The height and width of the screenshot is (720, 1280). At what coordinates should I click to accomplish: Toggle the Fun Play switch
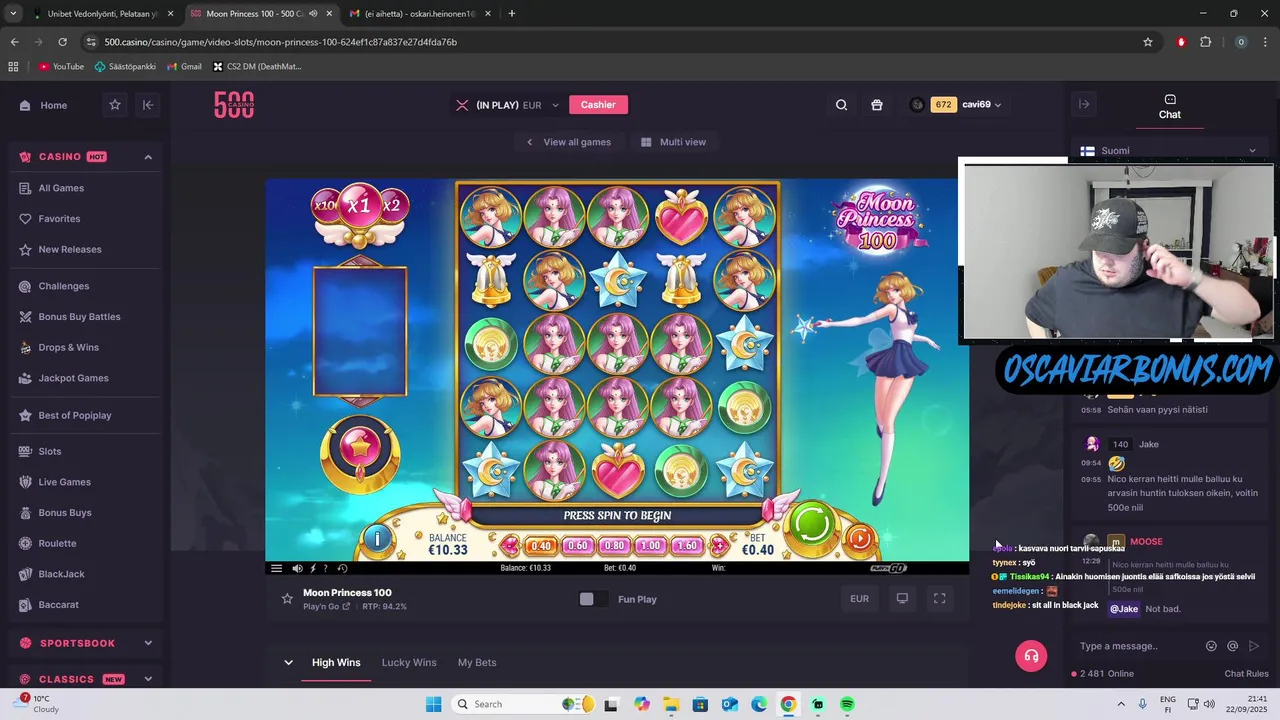pos(593,599)
